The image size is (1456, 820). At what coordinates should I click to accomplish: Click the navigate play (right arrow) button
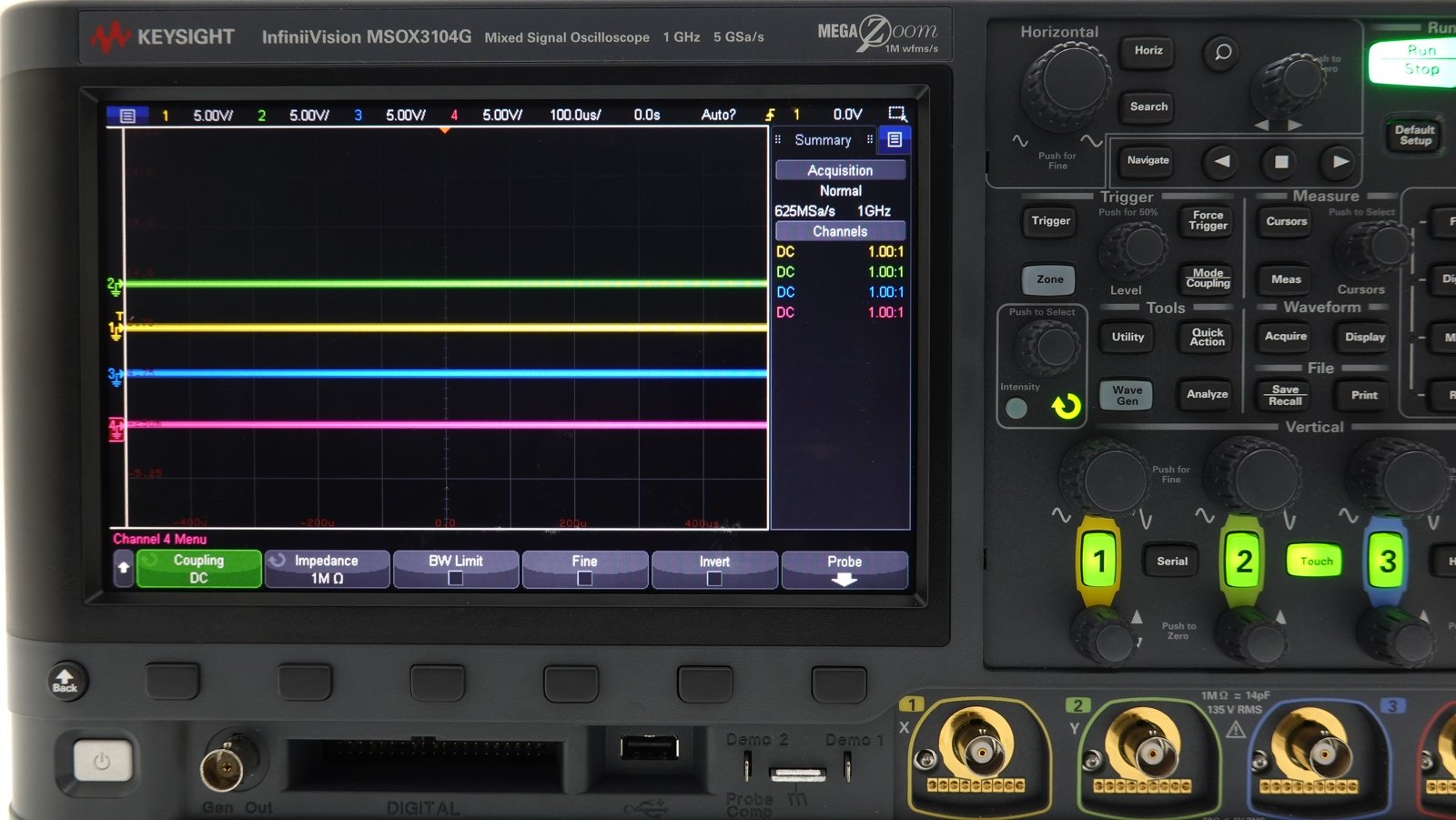(x=1340, y=162)
